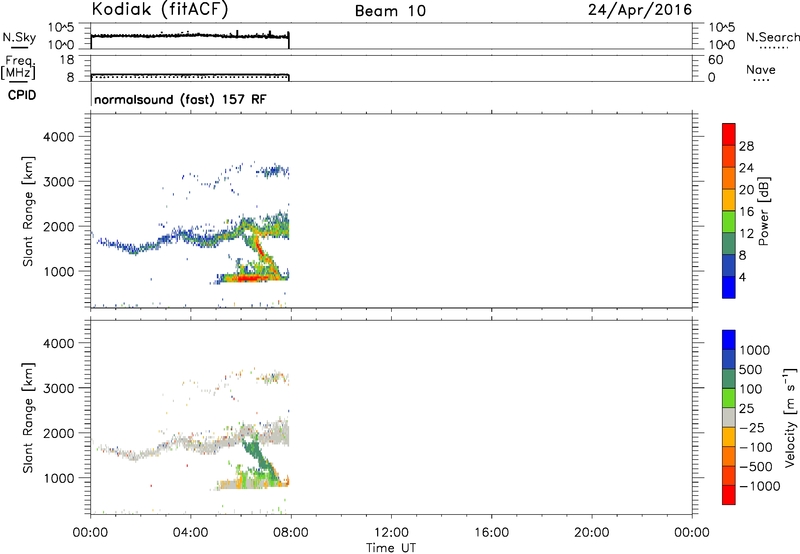Click the '18' frequency axis value

click(67, 60)
